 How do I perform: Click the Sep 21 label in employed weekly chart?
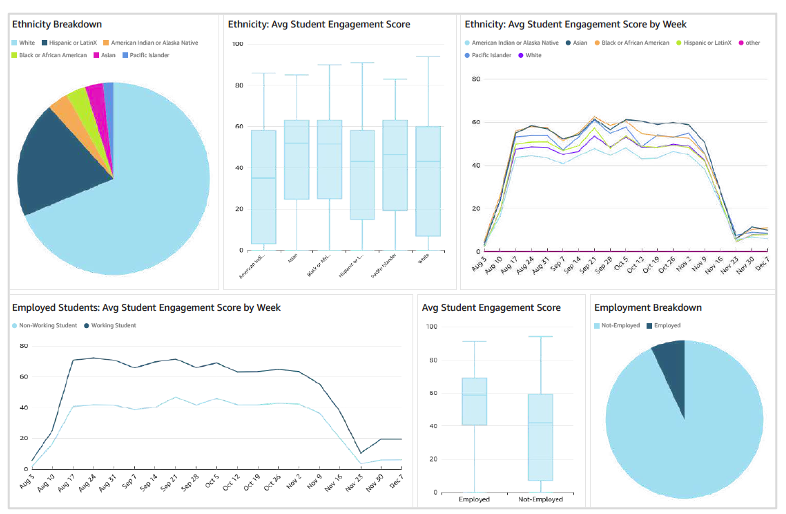[x=169, y=482]
